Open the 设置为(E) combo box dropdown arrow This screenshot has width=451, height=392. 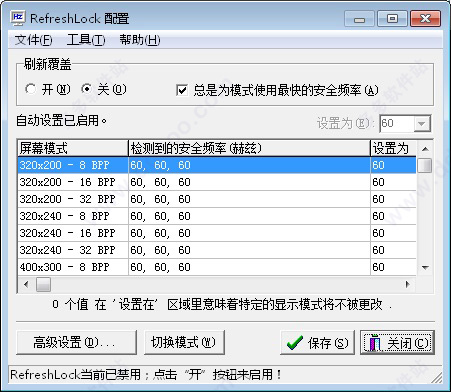tap(422, 124)
